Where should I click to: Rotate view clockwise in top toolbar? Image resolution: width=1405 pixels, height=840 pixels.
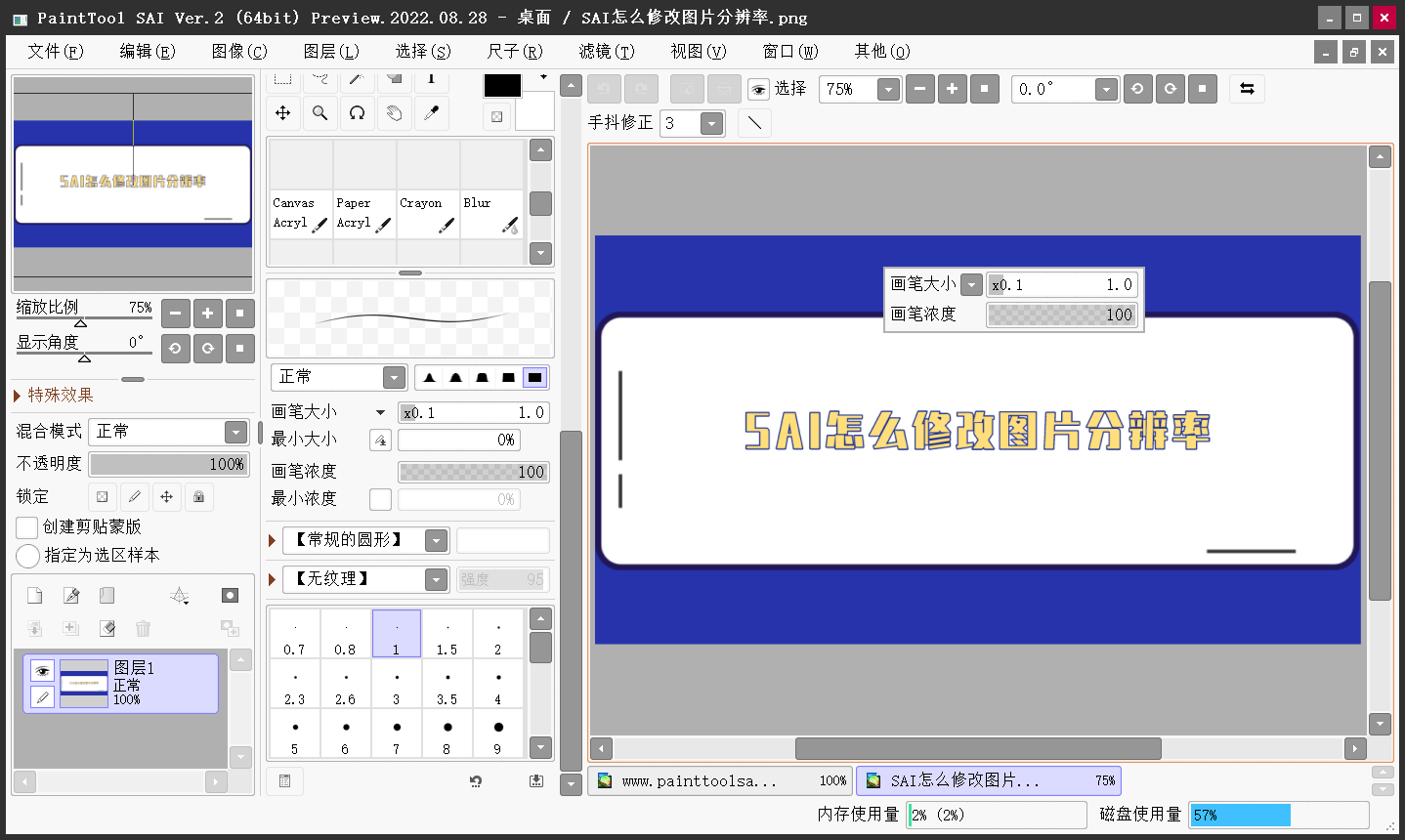(1170, 89)
